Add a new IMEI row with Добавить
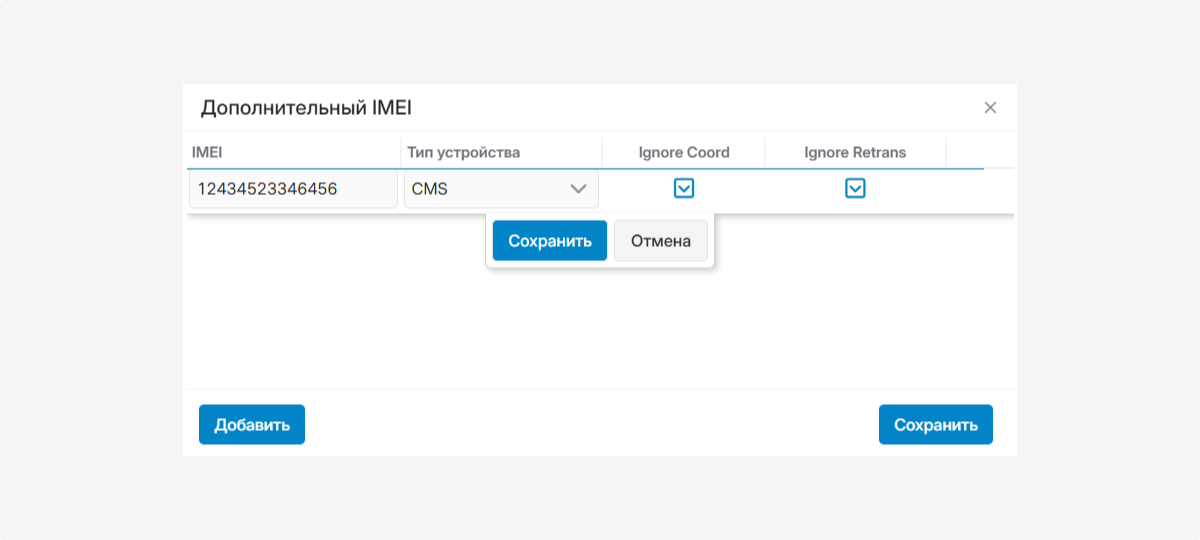 click(x=252, y=425)
